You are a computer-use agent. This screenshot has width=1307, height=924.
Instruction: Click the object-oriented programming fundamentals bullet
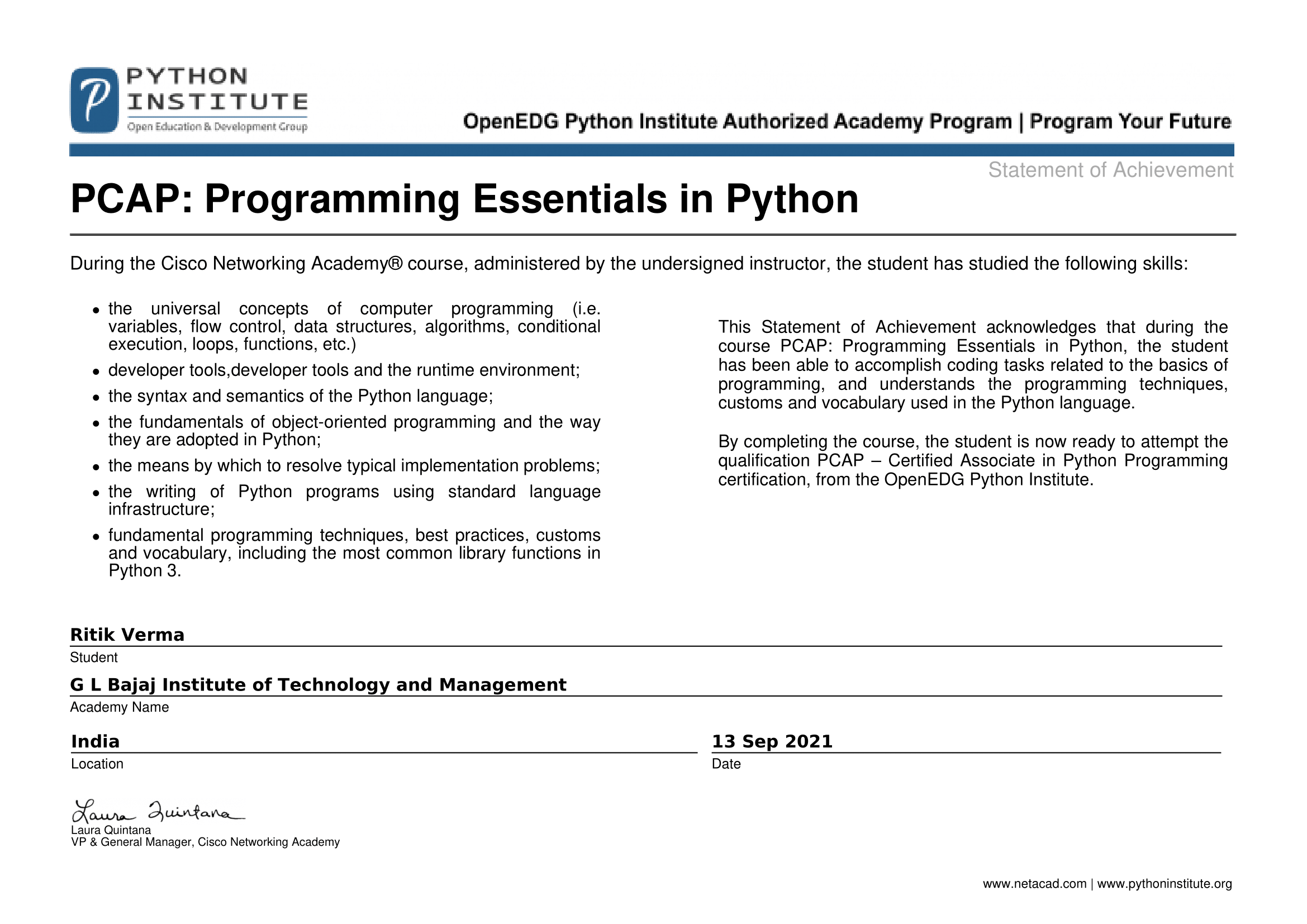(354, 431)
